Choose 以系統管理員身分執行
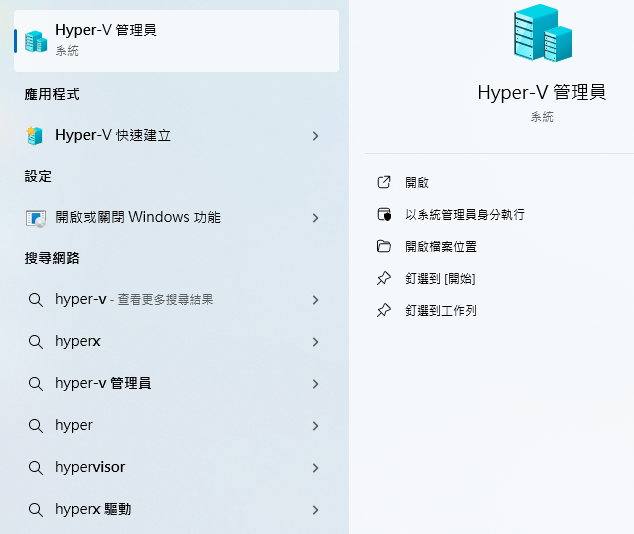This screenshot has height=534, width=634. 465,215
